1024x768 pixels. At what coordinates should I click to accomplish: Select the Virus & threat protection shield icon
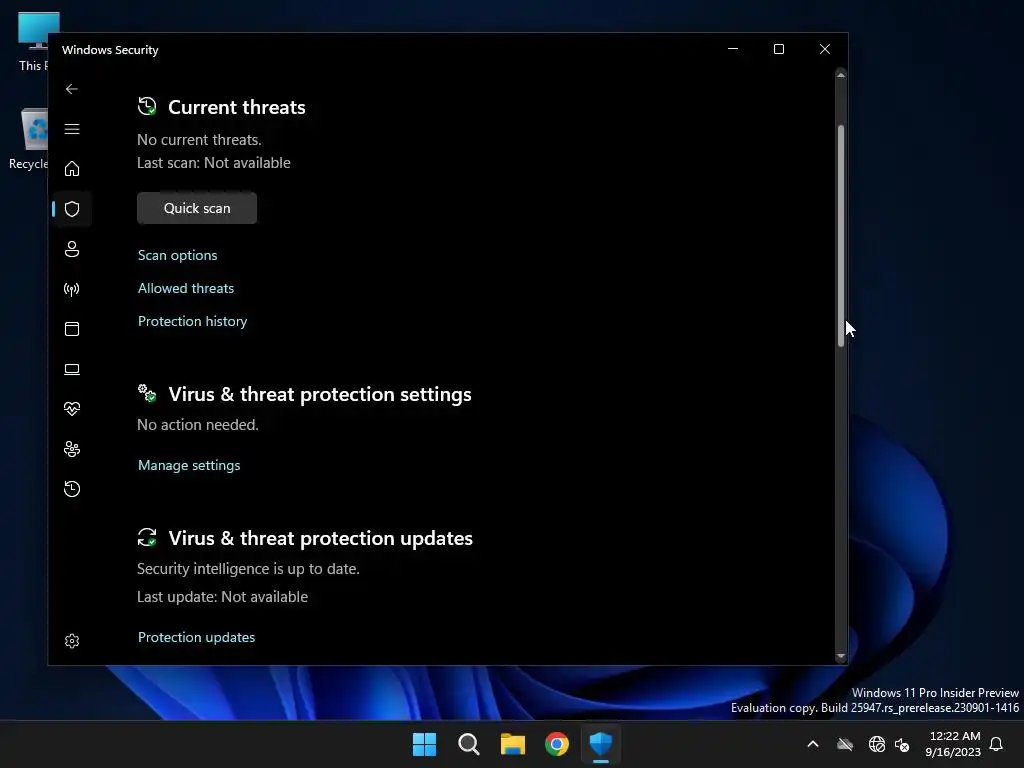[72, 209]
